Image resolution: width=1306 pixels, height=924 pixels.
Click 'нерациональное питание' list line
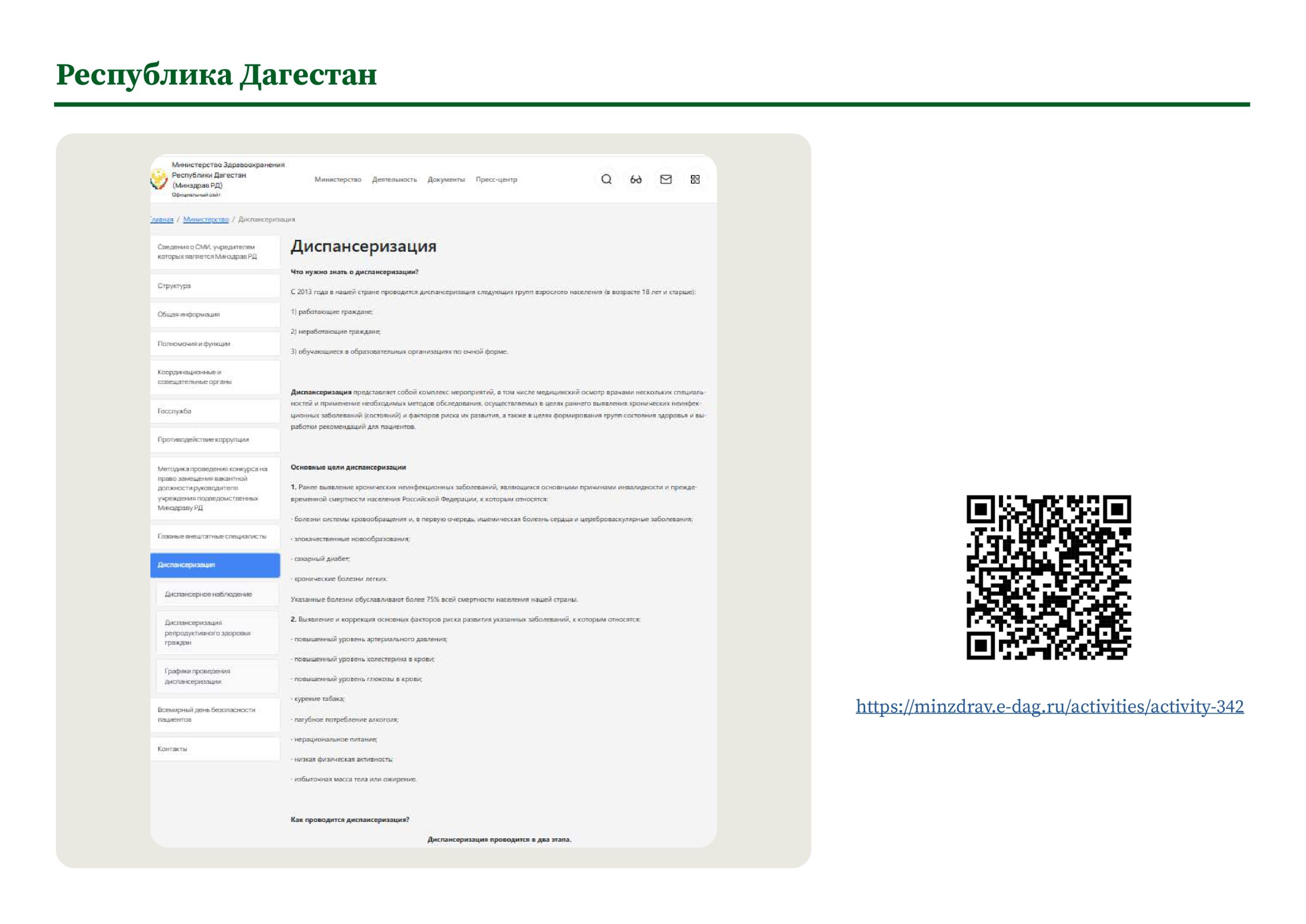click(x=334, y=739)
